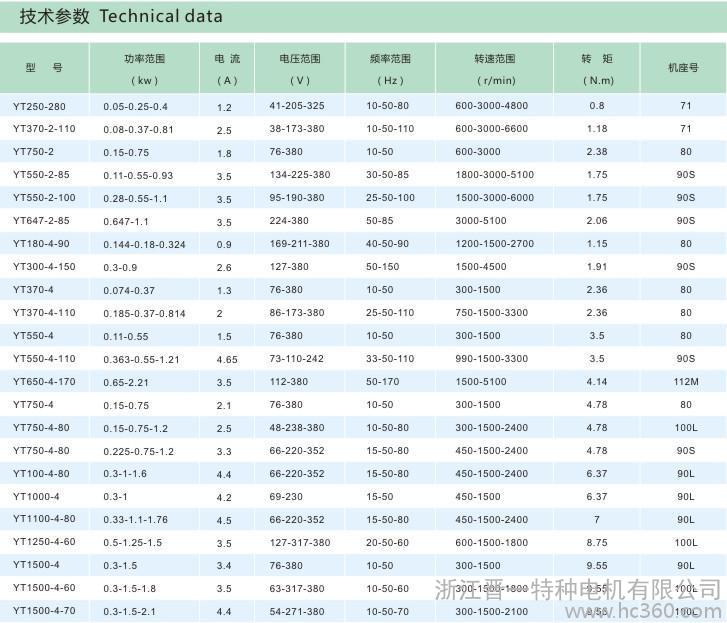Viewport: 727px width, 623px height.
Task: Click the 1800-3000-5100 speed range cell
Action: (494, 175)
